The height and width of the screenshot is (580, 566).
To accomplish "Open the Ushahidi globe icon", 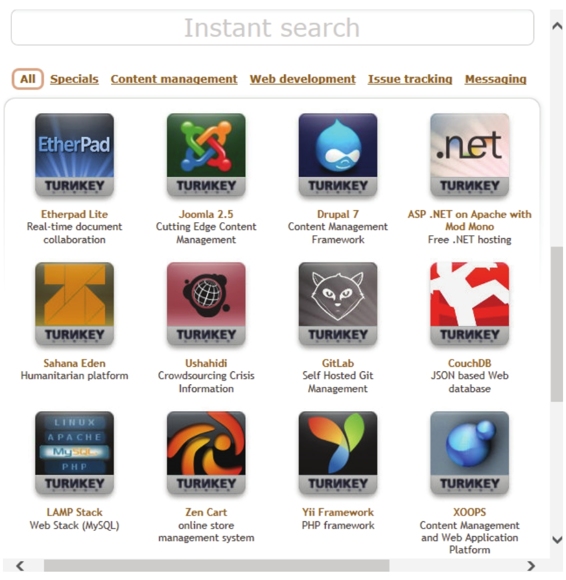I will tap(206, 304).
